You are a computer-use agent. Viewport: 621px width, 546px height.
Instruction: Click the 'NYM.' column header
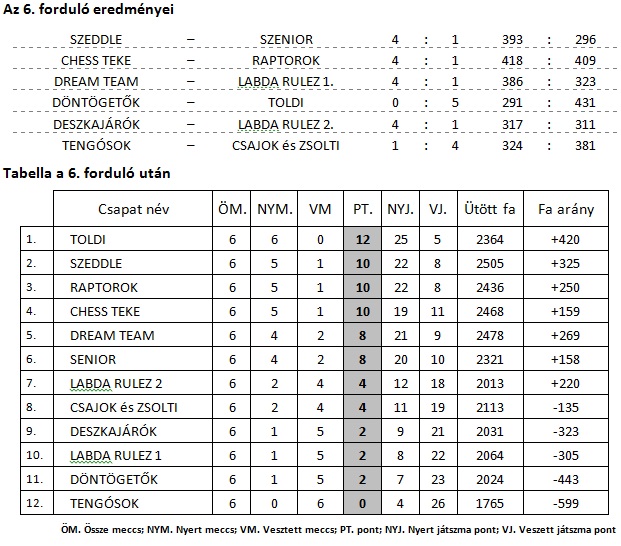(x=275, y=210)
